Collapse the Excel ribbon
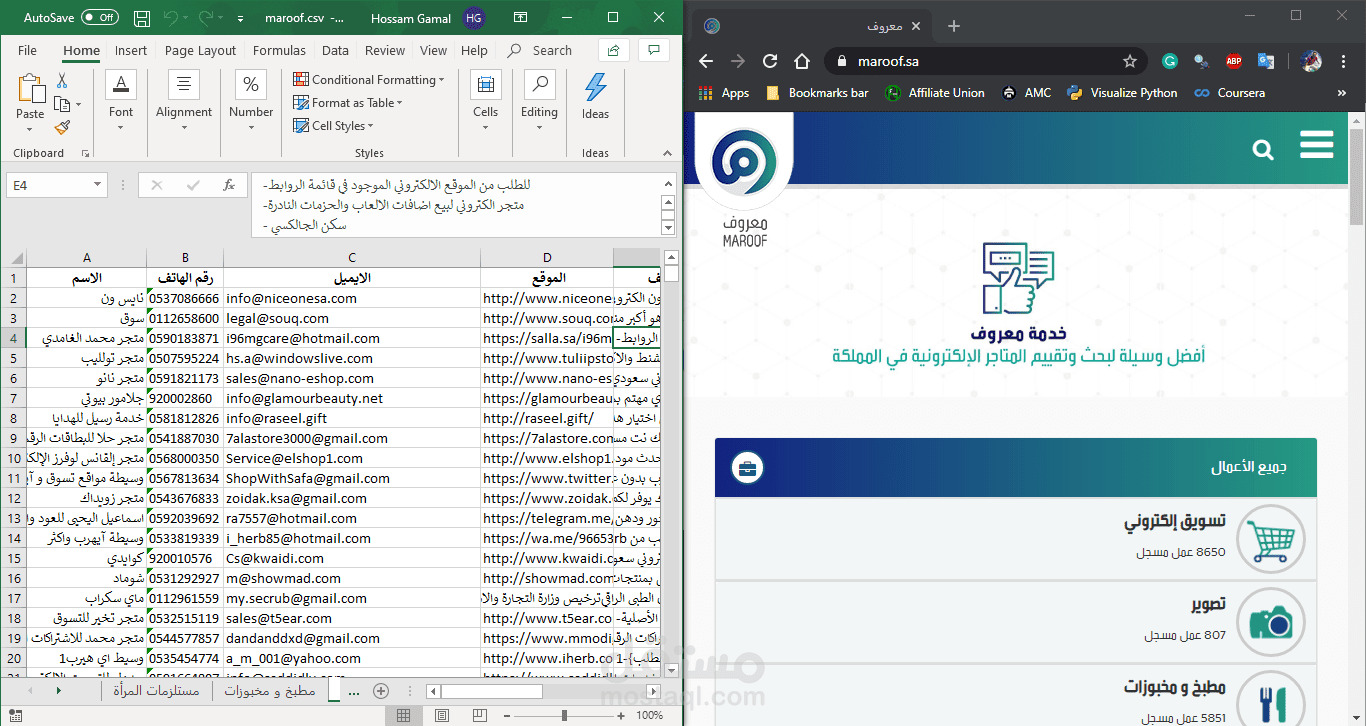Image resolution: width=1366 pixels, height=726 pixels. (668, 154)
